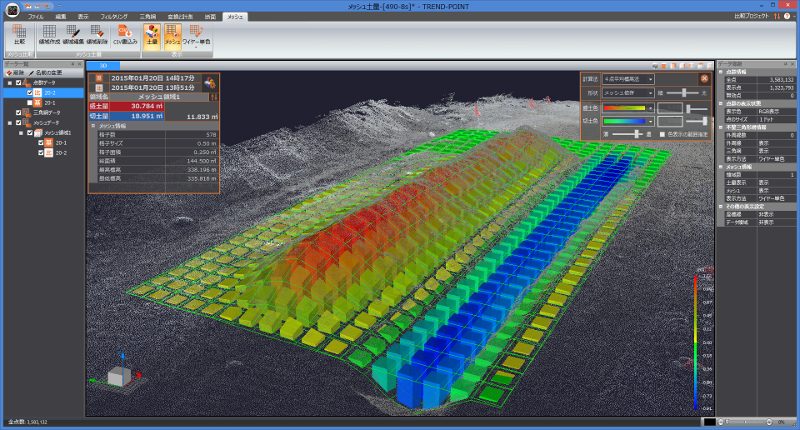The width and height of the screenshot is (800, 430).
Task: Collapse 点群の表示状態 section in right panel
Action: [721, 104]
